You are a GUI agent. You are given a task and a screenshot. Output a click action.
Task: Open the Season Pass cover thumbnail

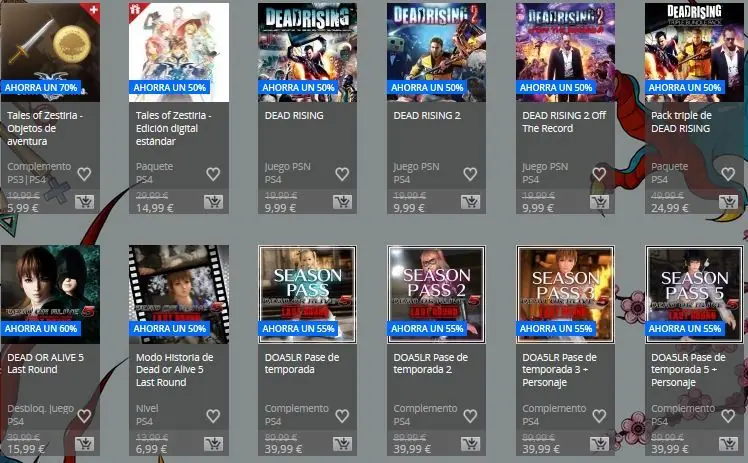click(x=307, y=294)
